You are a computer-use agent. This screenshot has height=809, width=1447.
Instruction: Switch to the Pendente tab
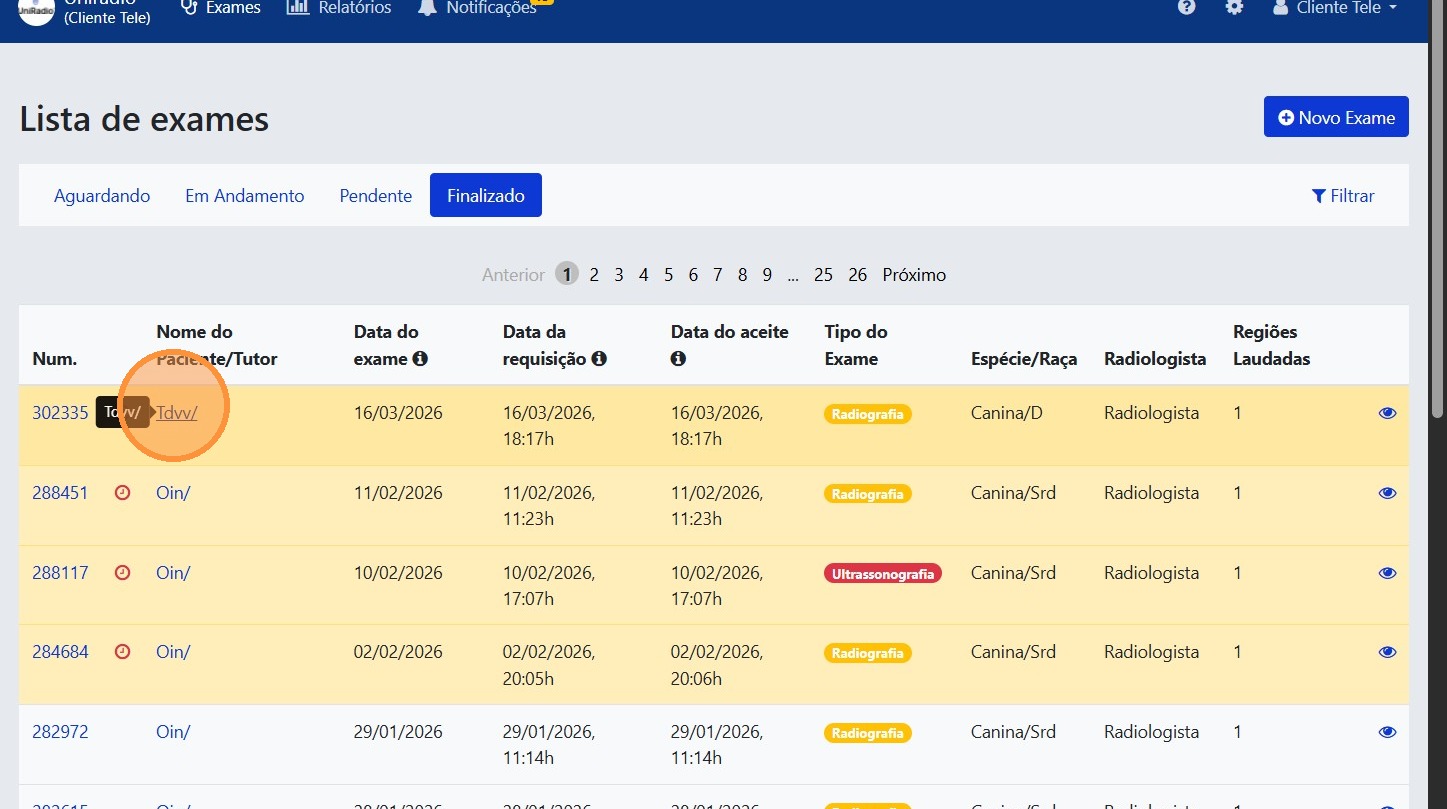click(x=375, y=196)
